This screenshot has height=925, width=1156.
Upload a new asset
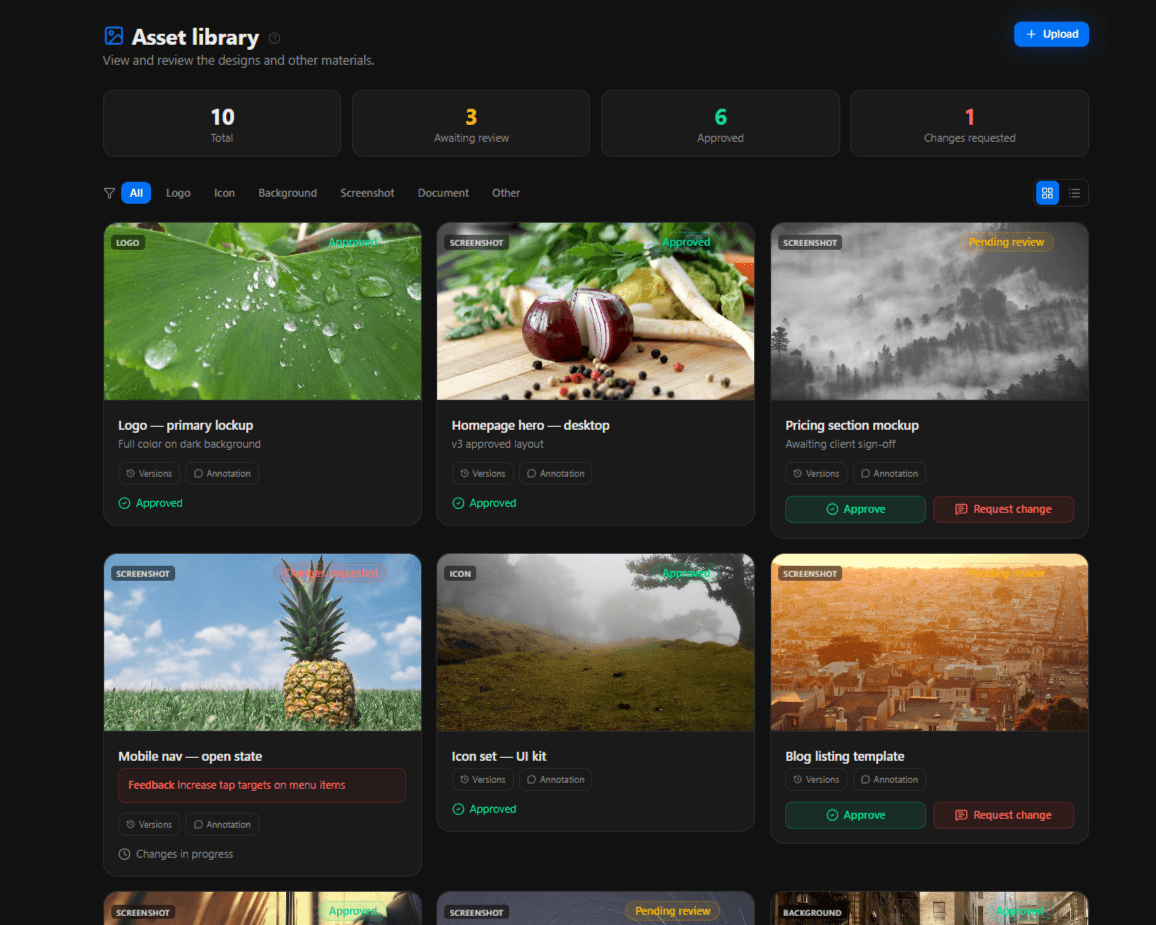pos(1051,34)
